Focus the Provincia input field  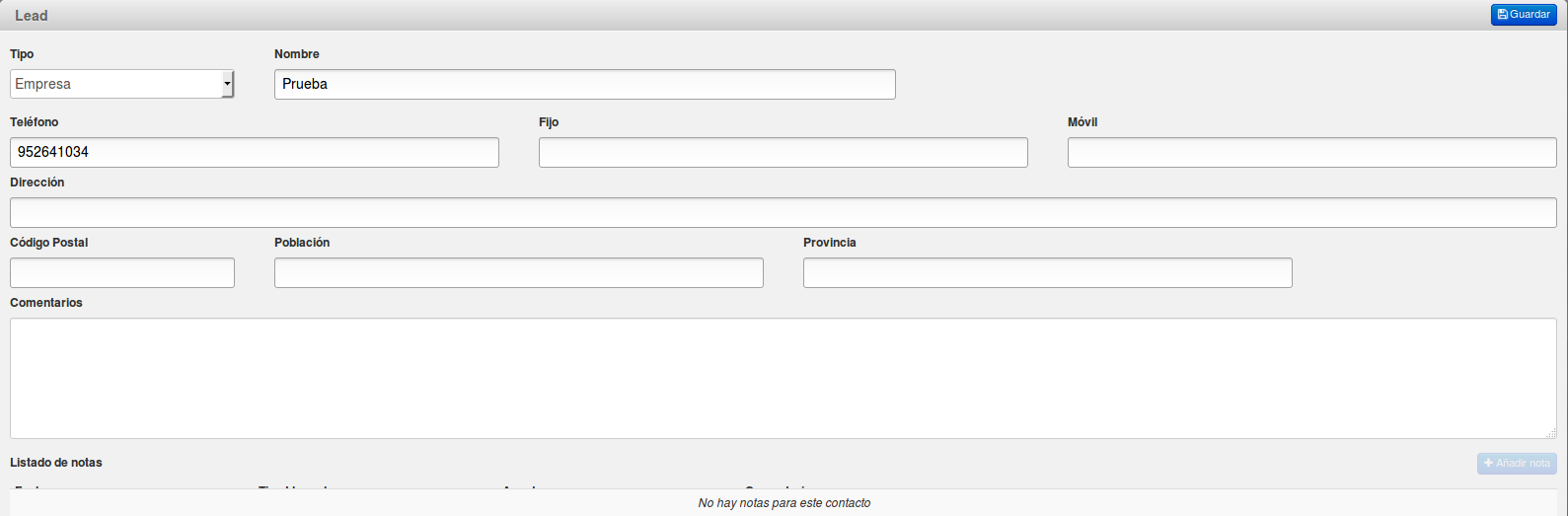(1047, 272)
